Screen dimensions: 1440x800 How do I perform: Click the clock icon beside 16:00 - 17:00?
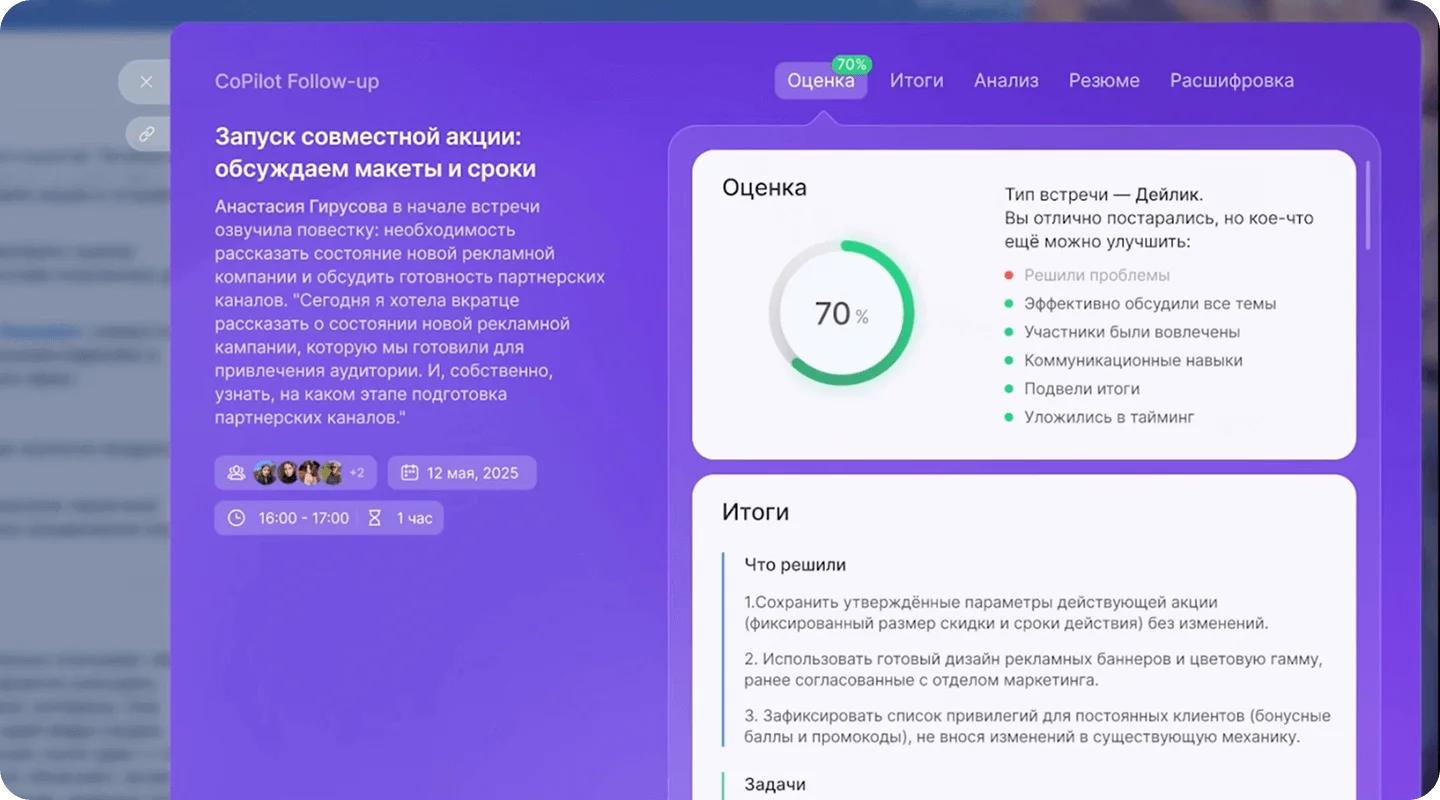coord(236,518)
